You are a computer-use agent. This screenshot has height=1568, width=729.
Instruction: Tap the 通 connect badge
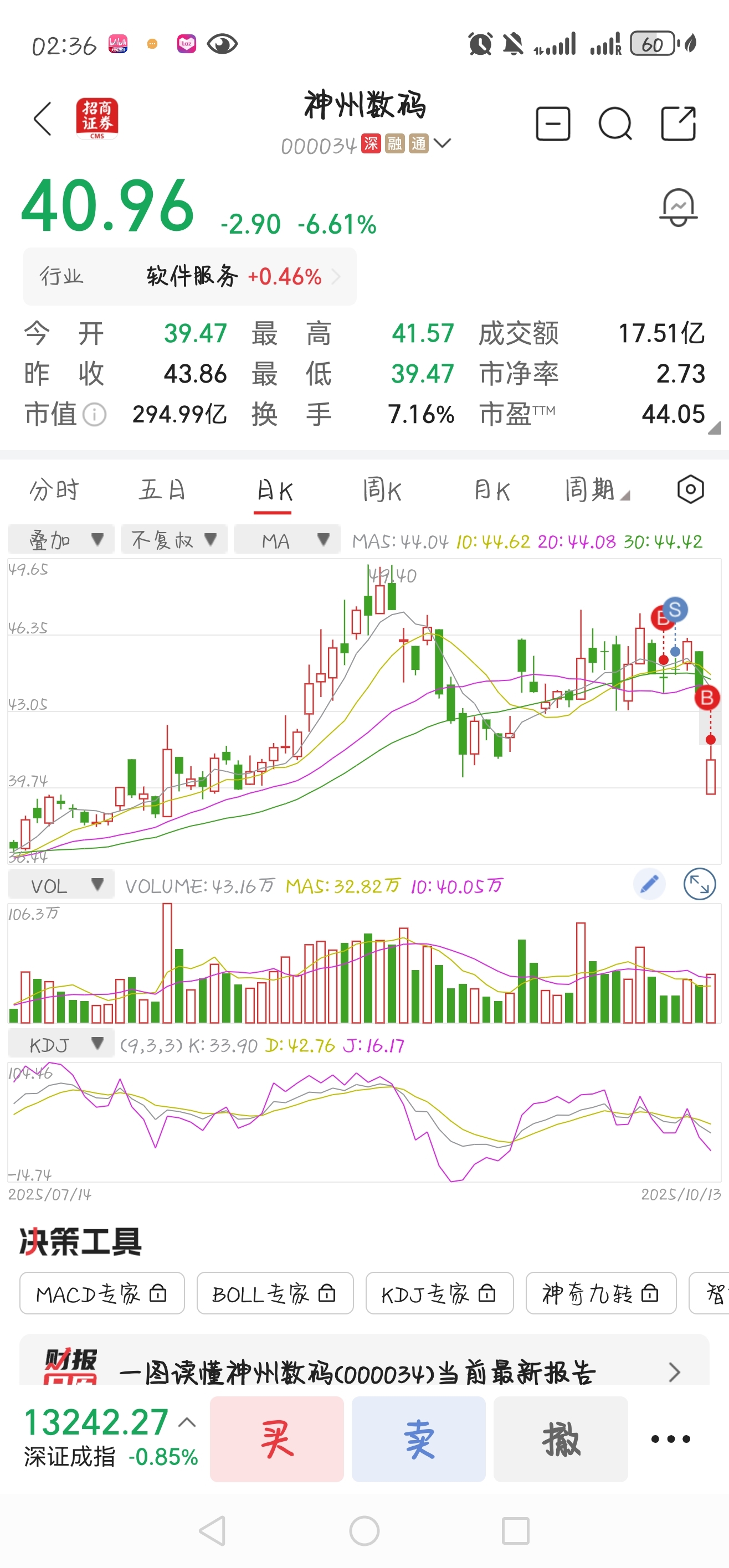point(418,143)
